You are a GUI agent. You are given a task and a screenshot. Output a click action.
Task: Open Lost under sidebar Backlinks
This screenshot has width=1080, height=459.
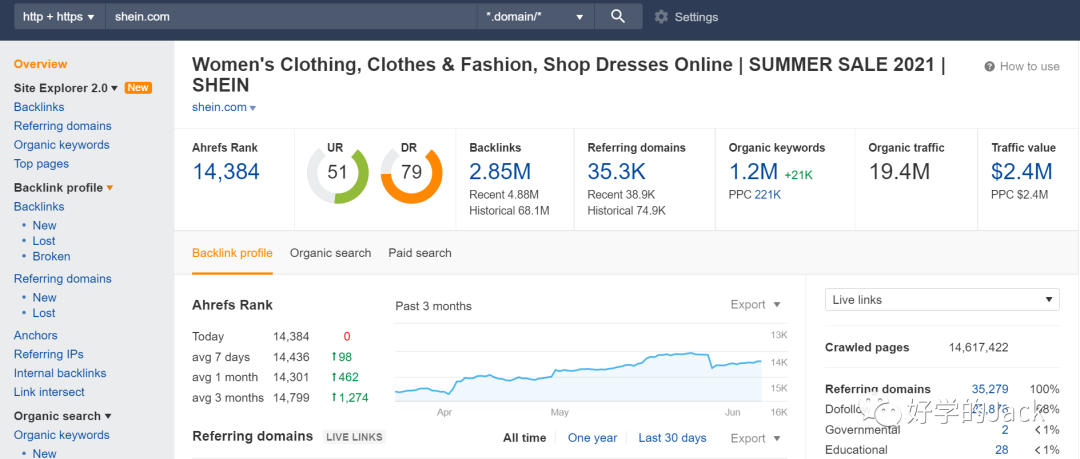coord(44,241)
